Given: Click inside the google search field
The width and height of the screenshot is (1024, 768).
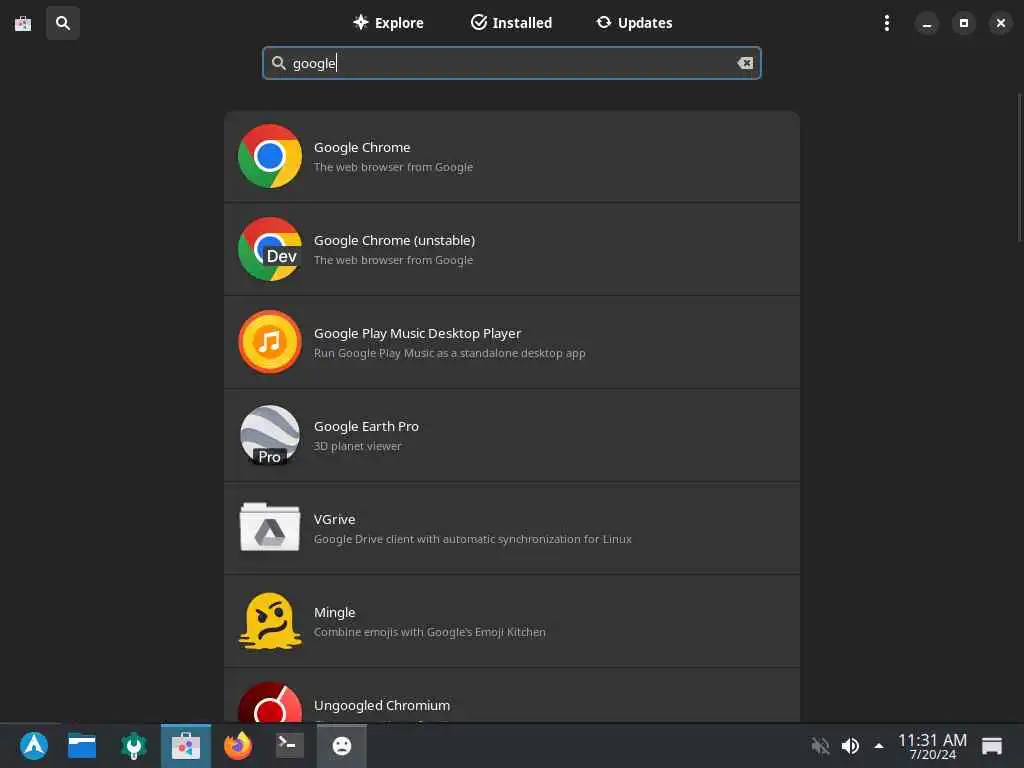Looking at the screenshot, I should [511, 63].
